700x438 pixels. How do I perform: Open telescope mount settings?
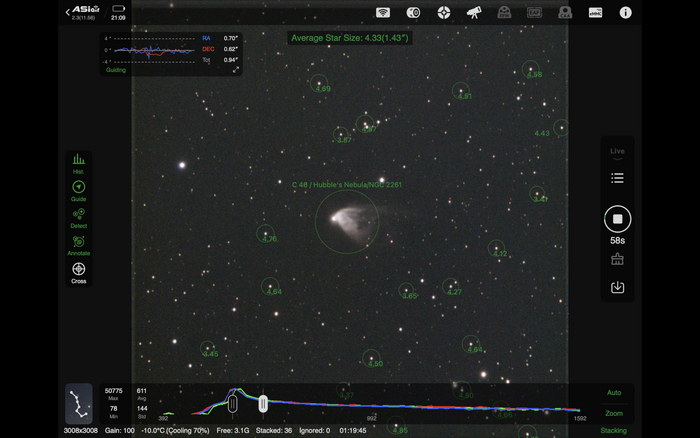click(x=474, y=12)
